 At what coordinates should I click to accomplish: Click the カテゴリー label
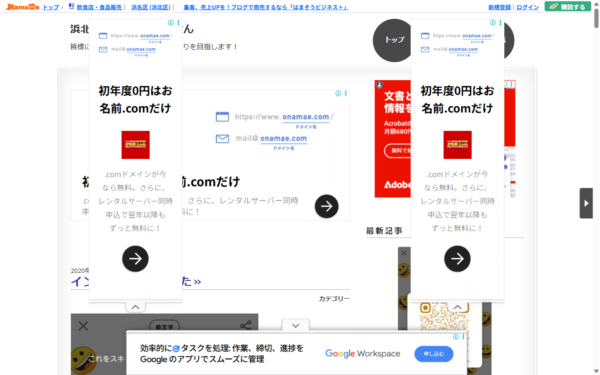[x=334, y=299]
